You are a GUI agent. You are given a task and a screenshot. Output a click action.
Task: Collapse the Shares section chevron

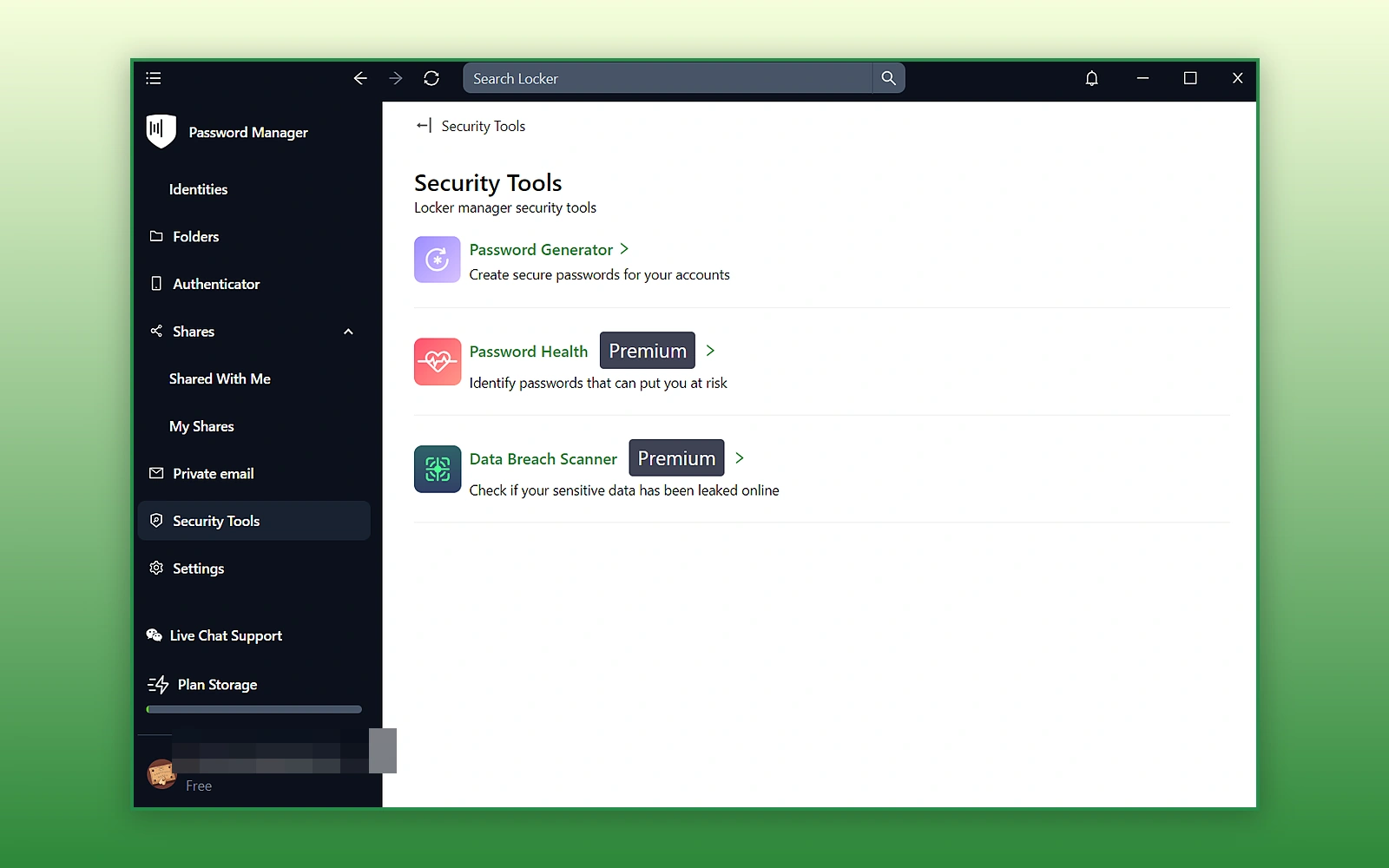pyautogui.click(x=348, y=332)
